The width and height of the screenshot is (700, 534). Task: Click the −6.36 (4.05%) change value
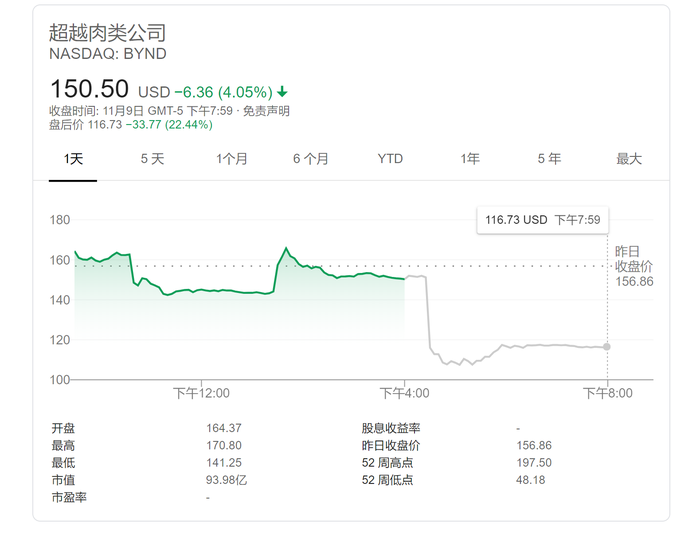(x=223, y=92)
